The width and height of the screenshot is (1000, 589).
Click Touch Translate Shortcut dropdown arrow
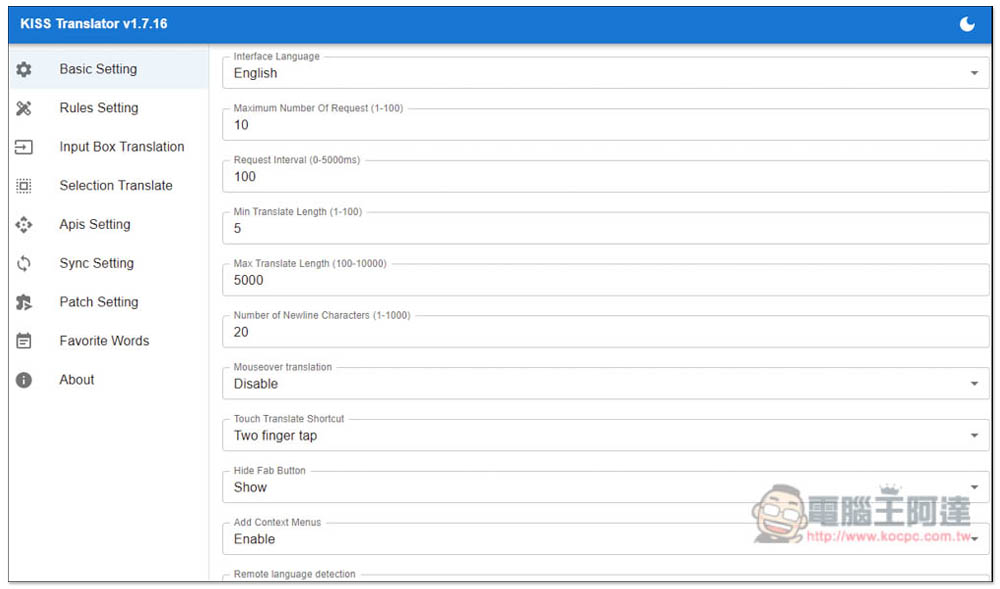click(974, 435)
